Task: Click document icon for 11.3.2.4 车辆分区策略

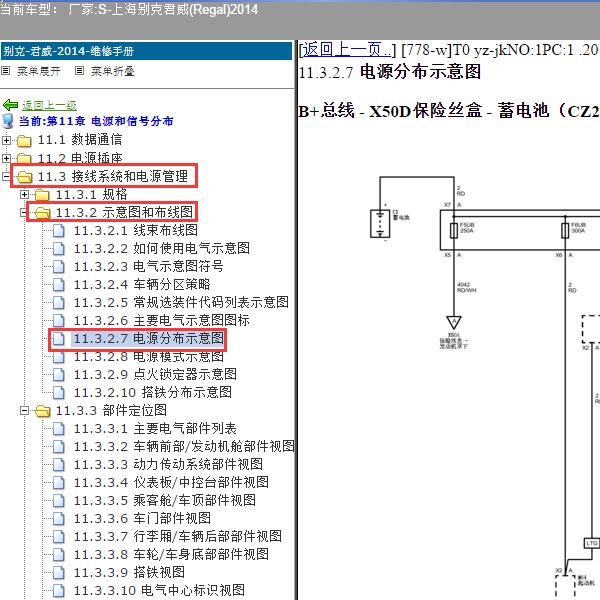Action: click(x=59, y=284)
